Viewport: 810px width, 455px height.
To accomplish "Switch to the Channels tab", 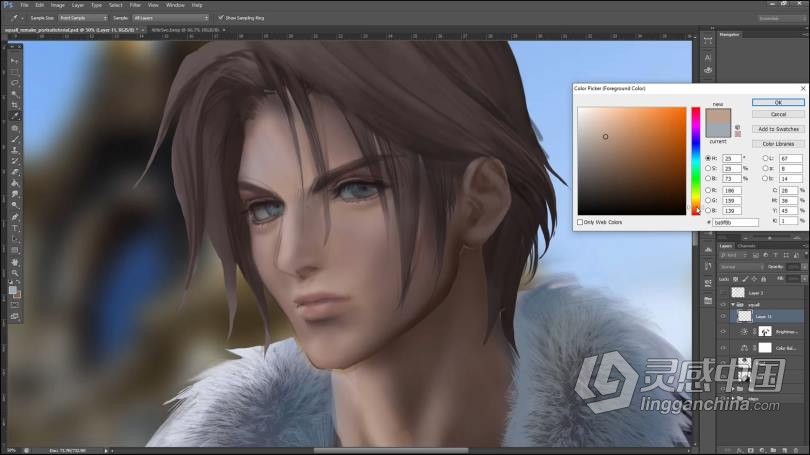I will (747, 246).
